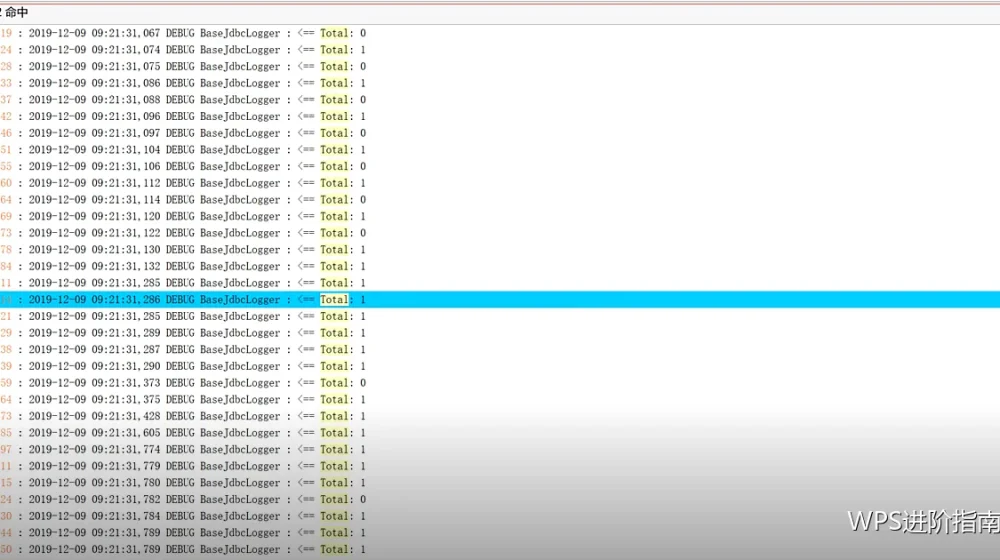
Task: Jump to the entry logged at 09:21:31,782
Action: tap(500, 499)
